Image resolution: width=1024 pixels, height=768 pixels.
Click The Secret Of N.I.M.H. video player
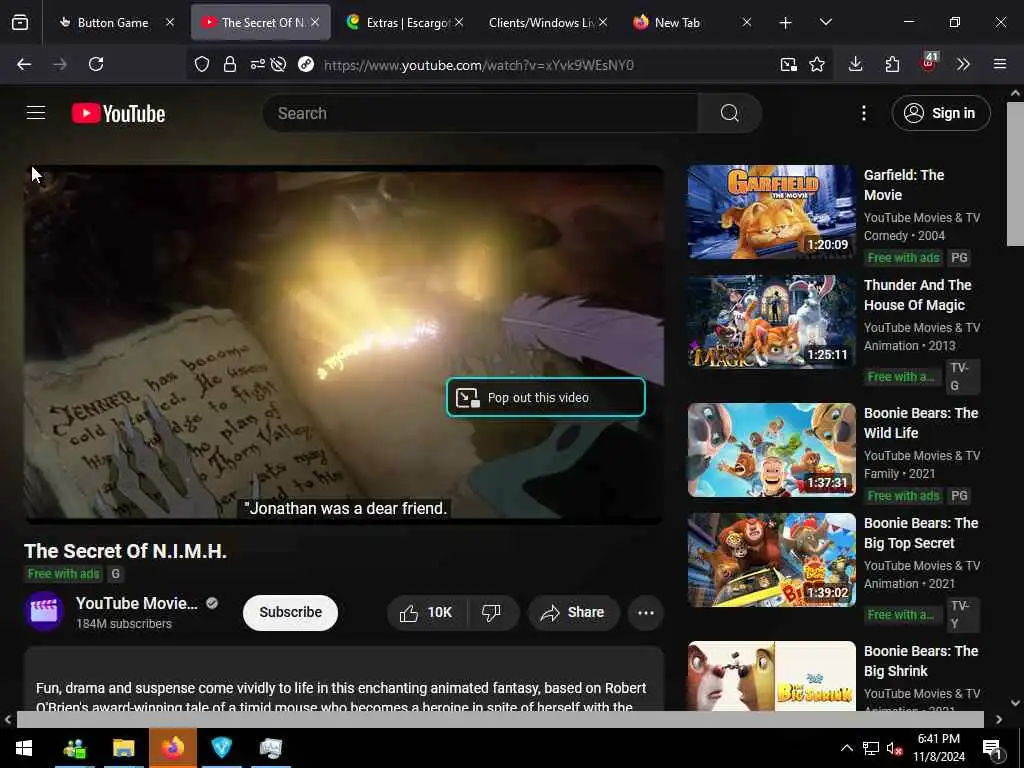(344, 345)
